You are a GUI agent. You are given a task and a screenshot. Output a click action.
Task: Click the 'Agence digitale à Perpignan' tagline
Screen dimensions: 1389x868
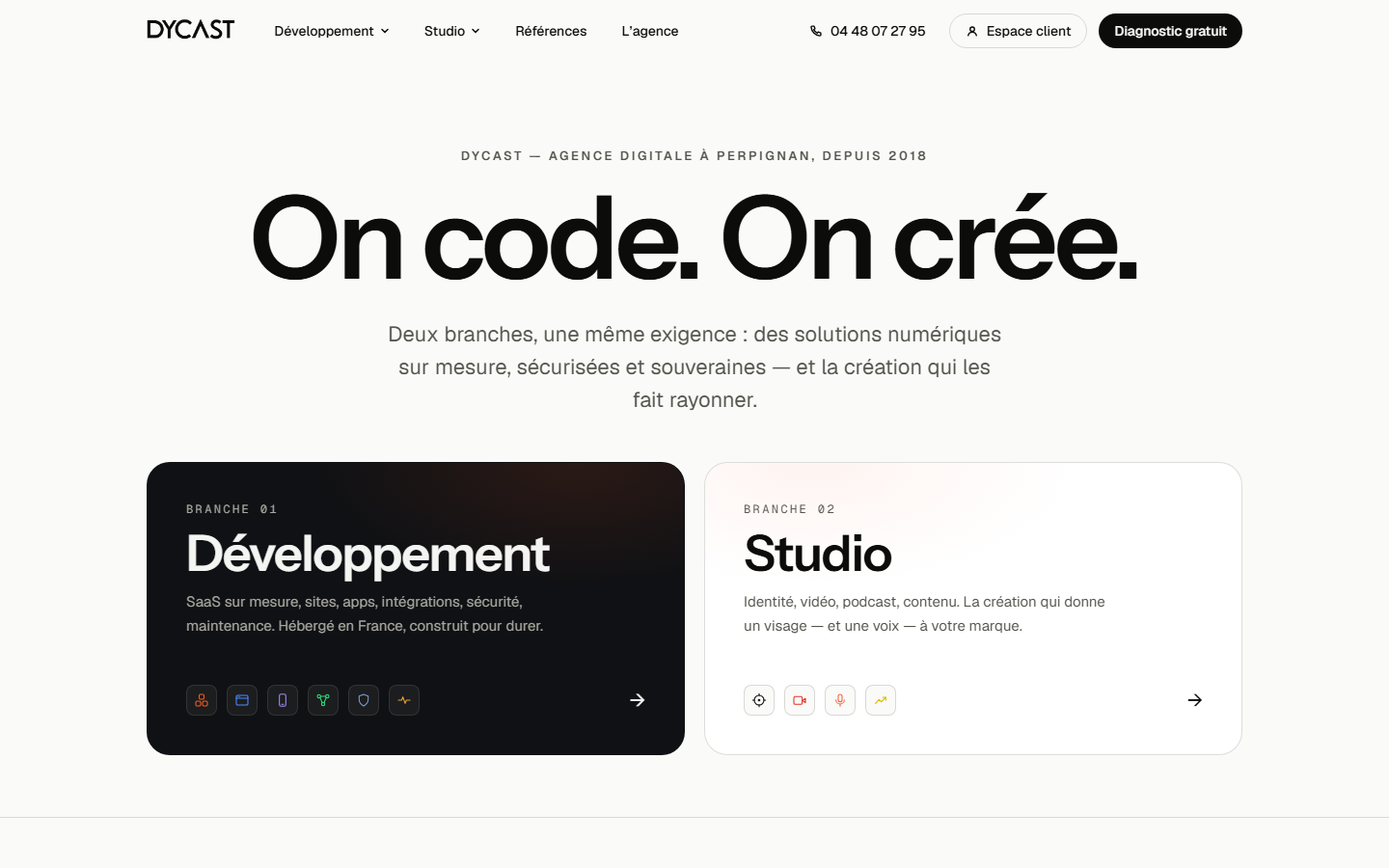click(694, 155)
